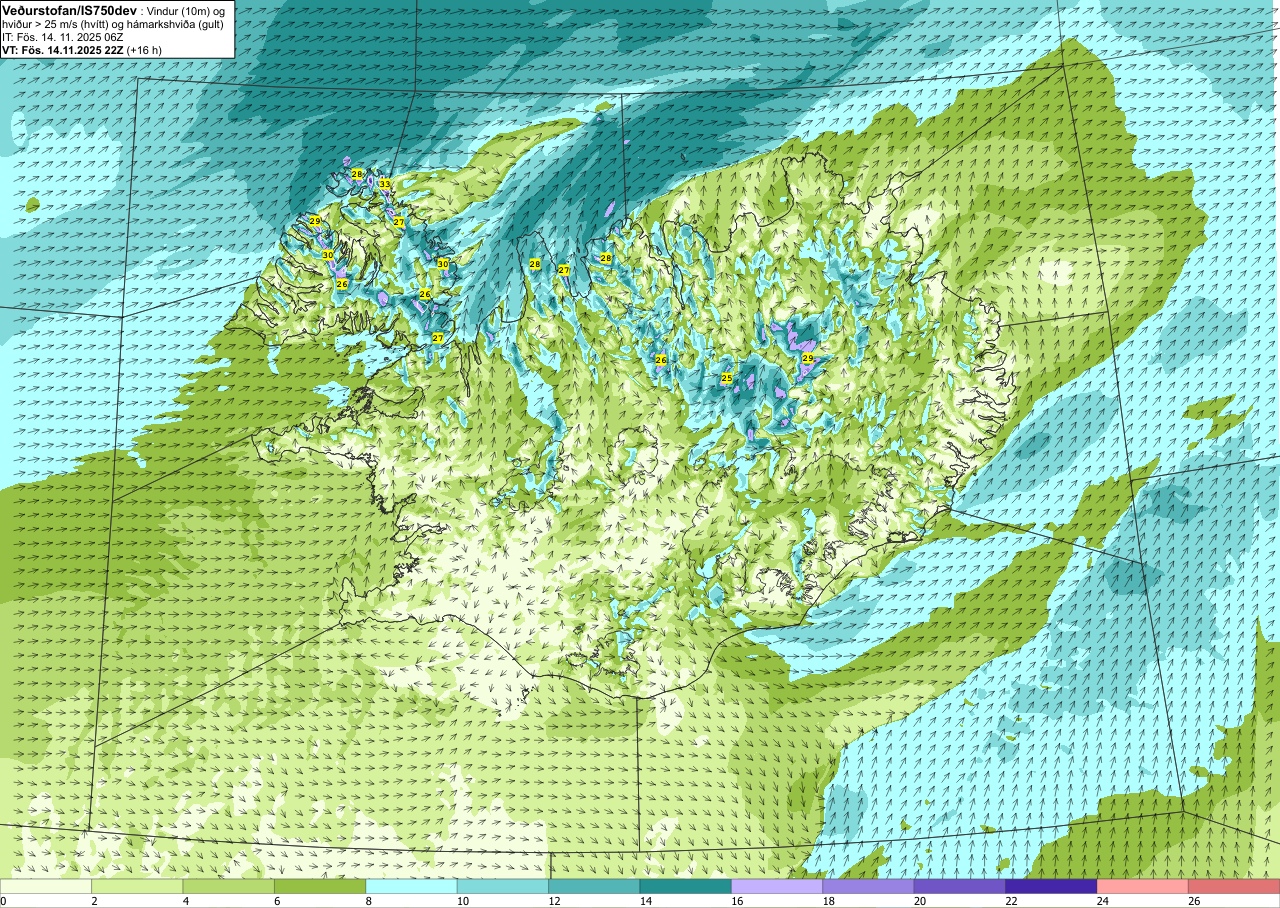This screenshot has height=908, width=1280.
Task: Click the 'Vindur (10m) og' description text
Action: click(185, 10)
